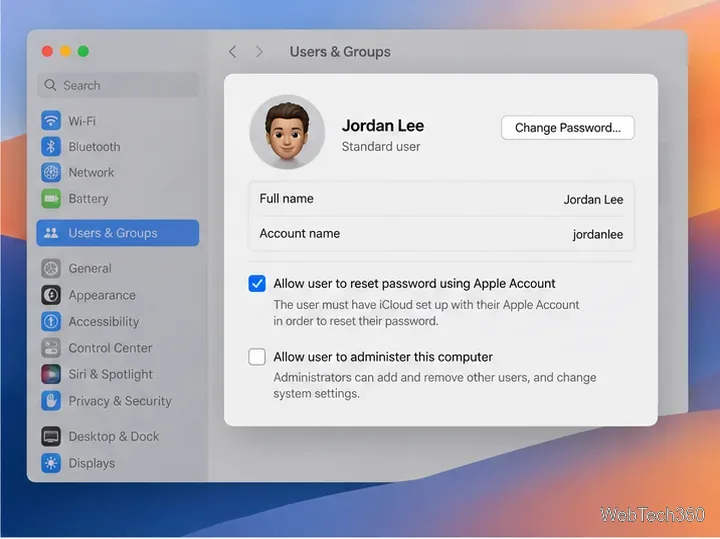Open General settings pane
720x539 pixels.
(118, 269)
